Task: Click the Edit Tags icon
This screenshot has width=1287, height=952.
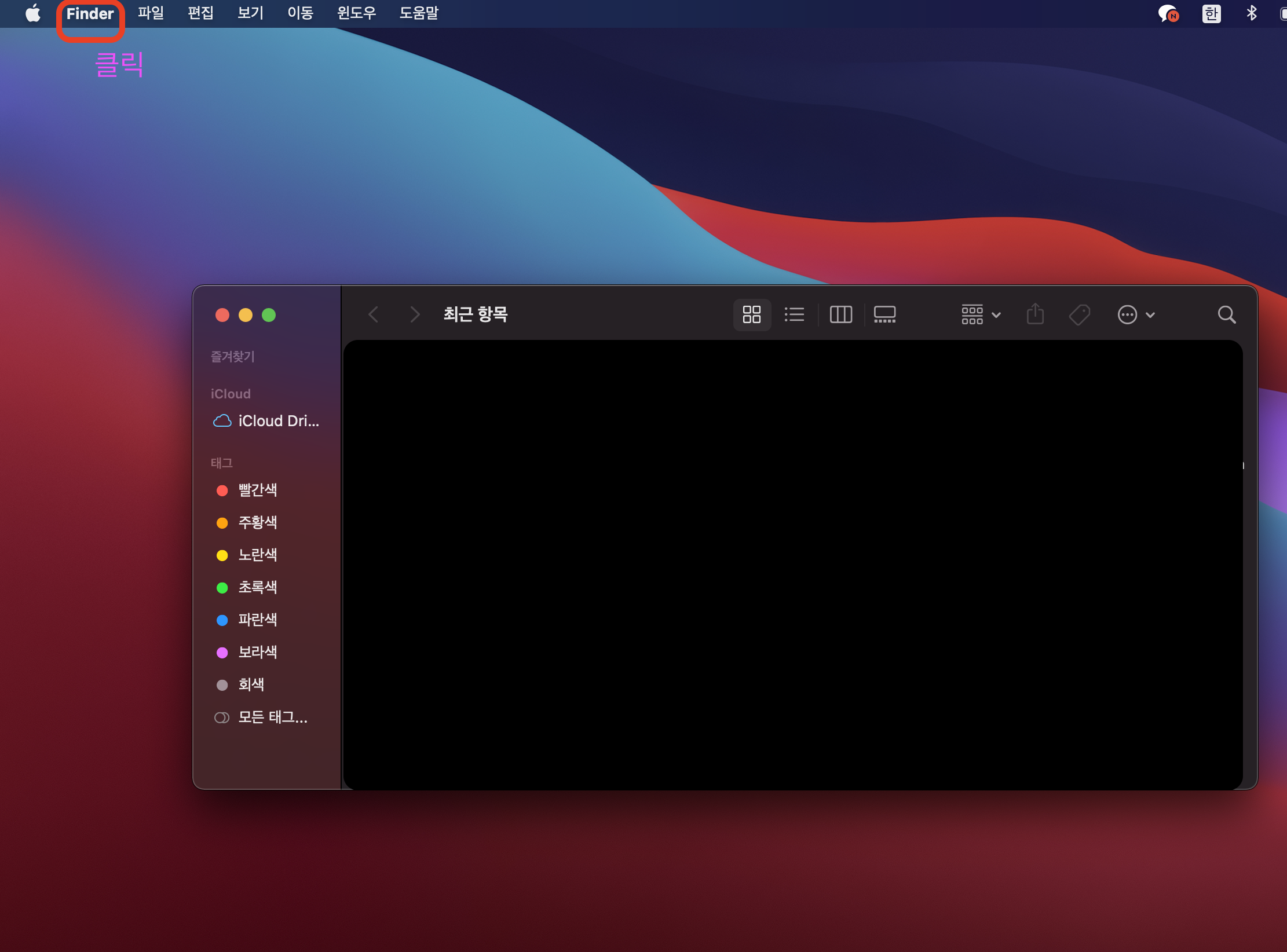Action: (x=1079, y=314)
